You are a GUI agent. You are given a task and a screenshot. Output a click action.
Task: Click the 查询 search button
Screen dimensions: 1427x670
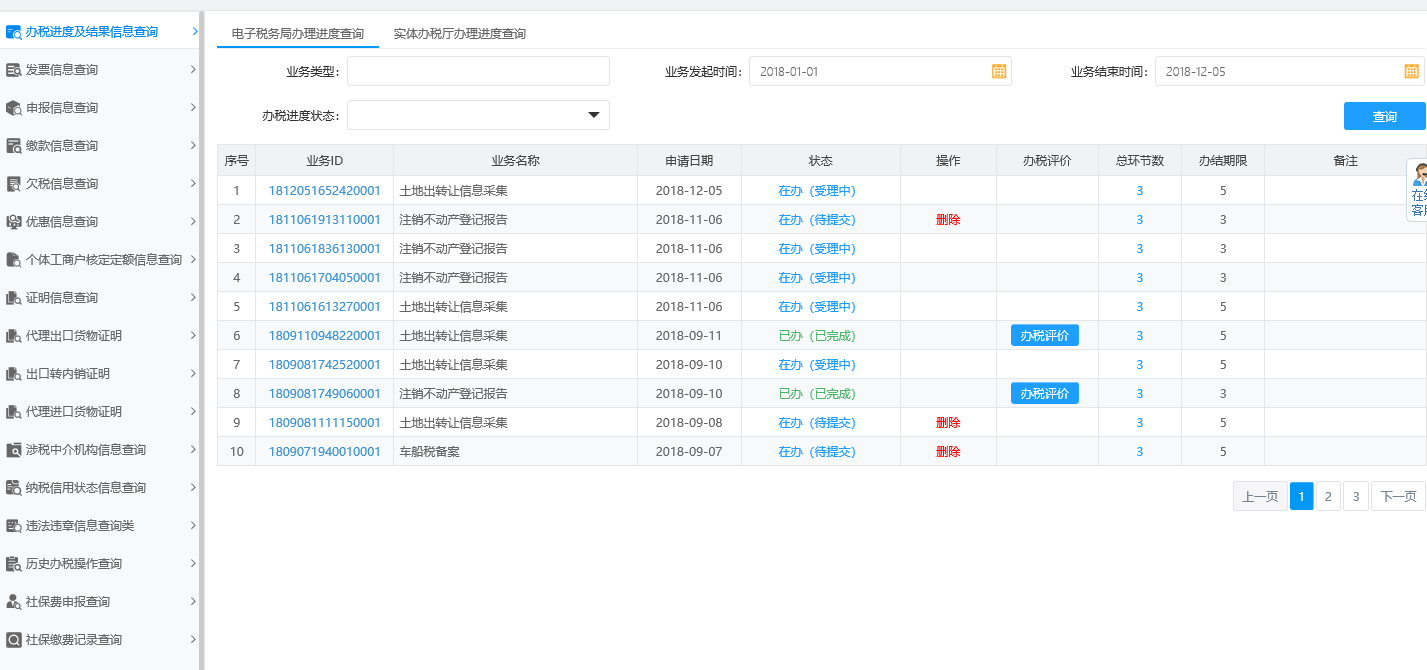pyautogui.click(x=1384, y=116)
